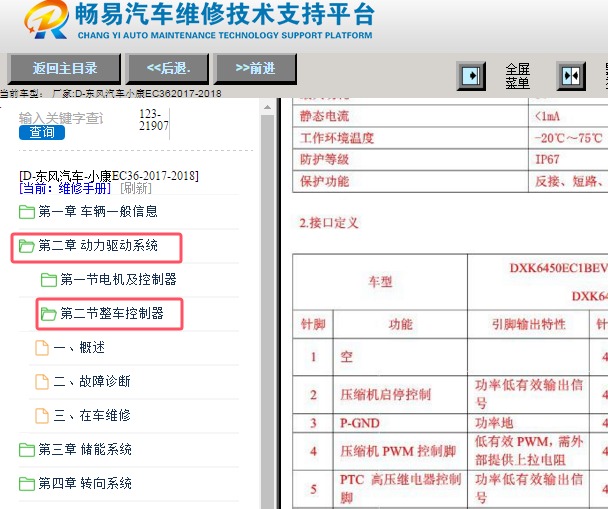Click the 空 function cell for pin 1
This screenshot has height=509, width=608.
400,357
